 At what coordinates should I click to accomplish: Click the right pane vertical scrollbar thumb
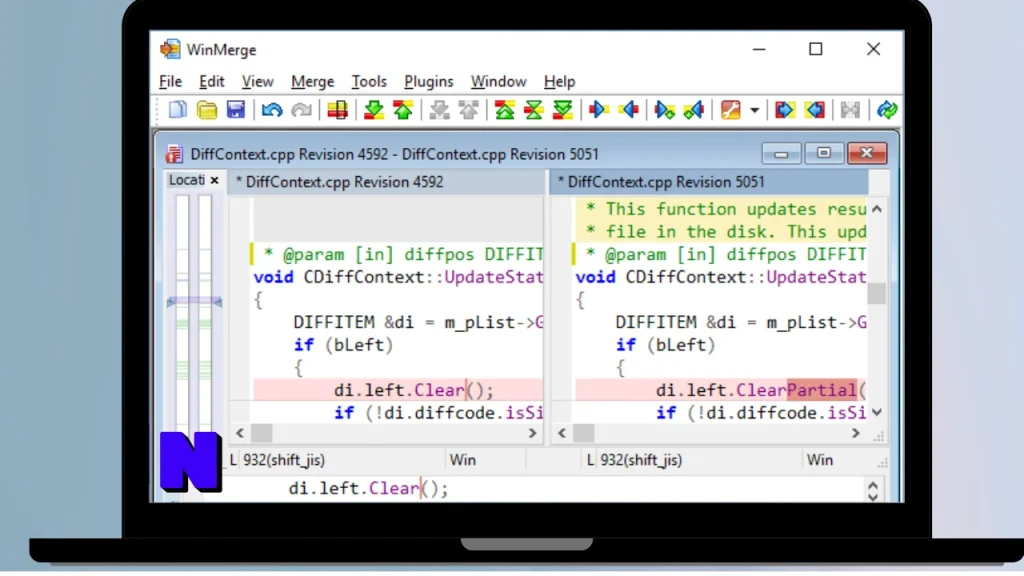click(x=876, y=294)
